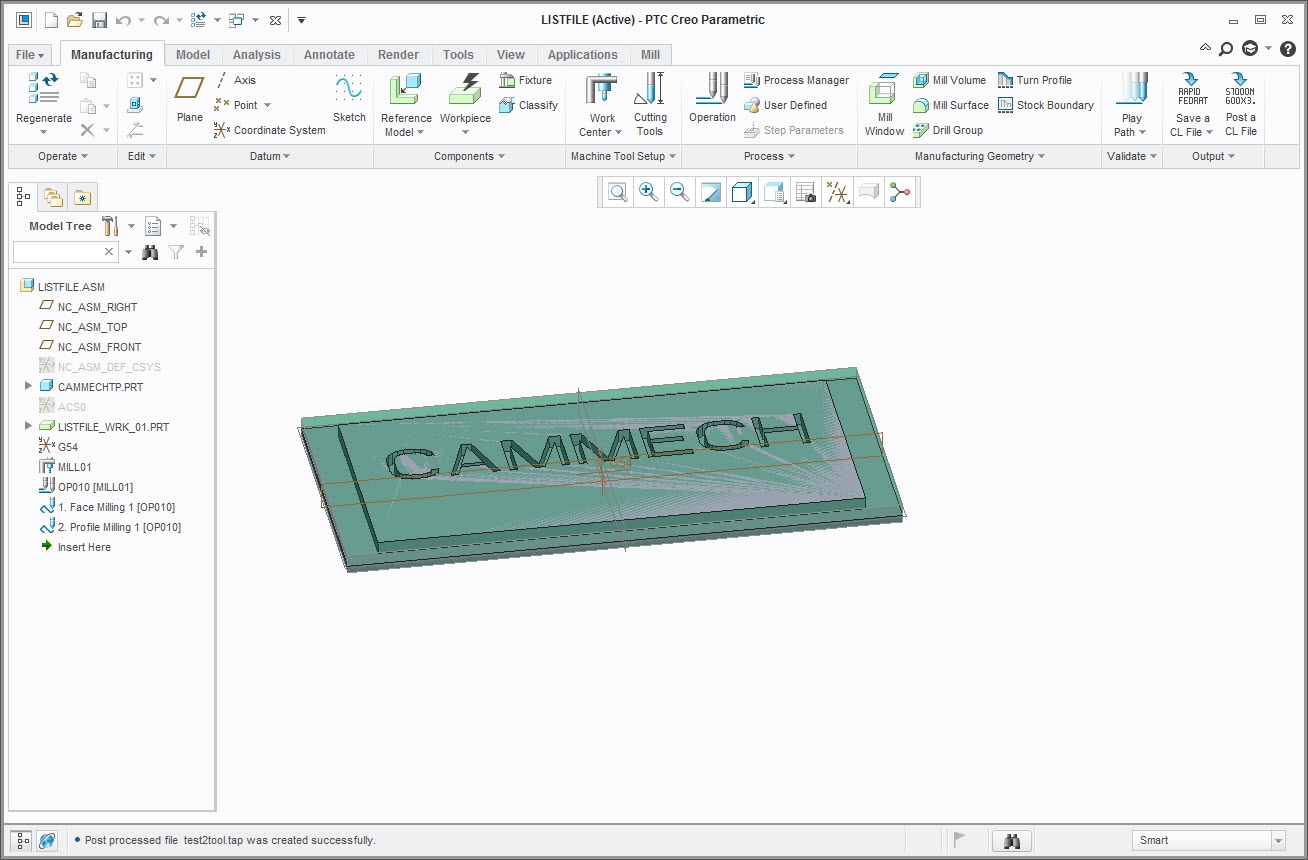Switch to the Model tab
The height and width of the screenshot is (860, 1308).
[x=193, y=55]
